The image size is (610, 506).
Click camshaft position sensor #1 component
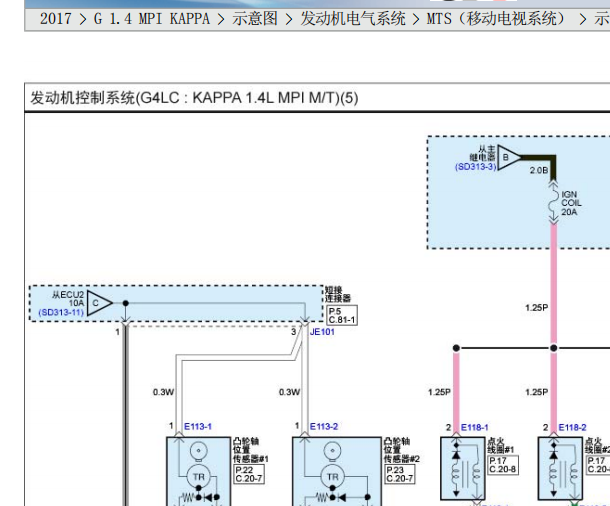198,471
